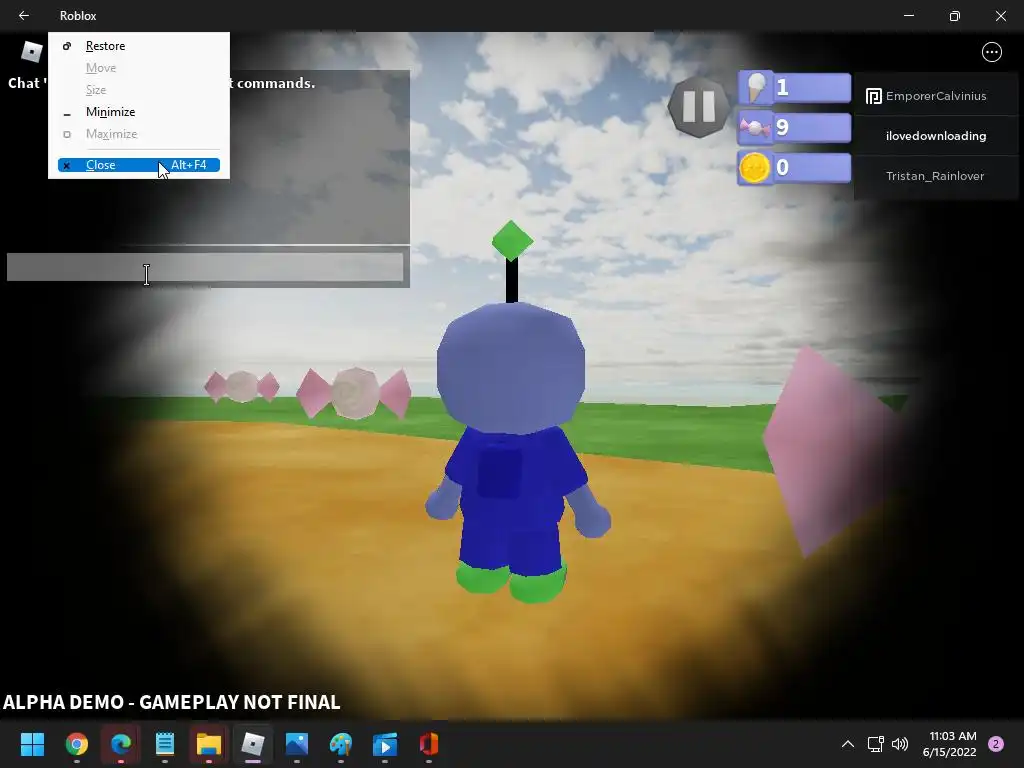Click the network status tray icon
The image size is (1024, 768).
pos(875,744)
